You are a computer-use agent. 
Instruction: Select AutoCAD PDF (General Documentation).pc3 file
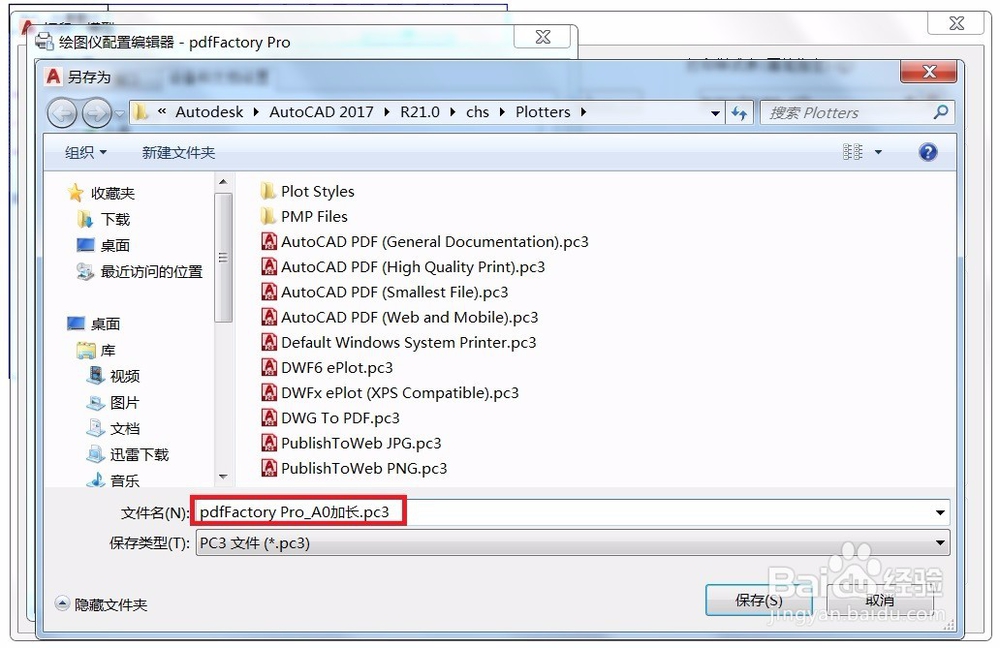point(425,241)
